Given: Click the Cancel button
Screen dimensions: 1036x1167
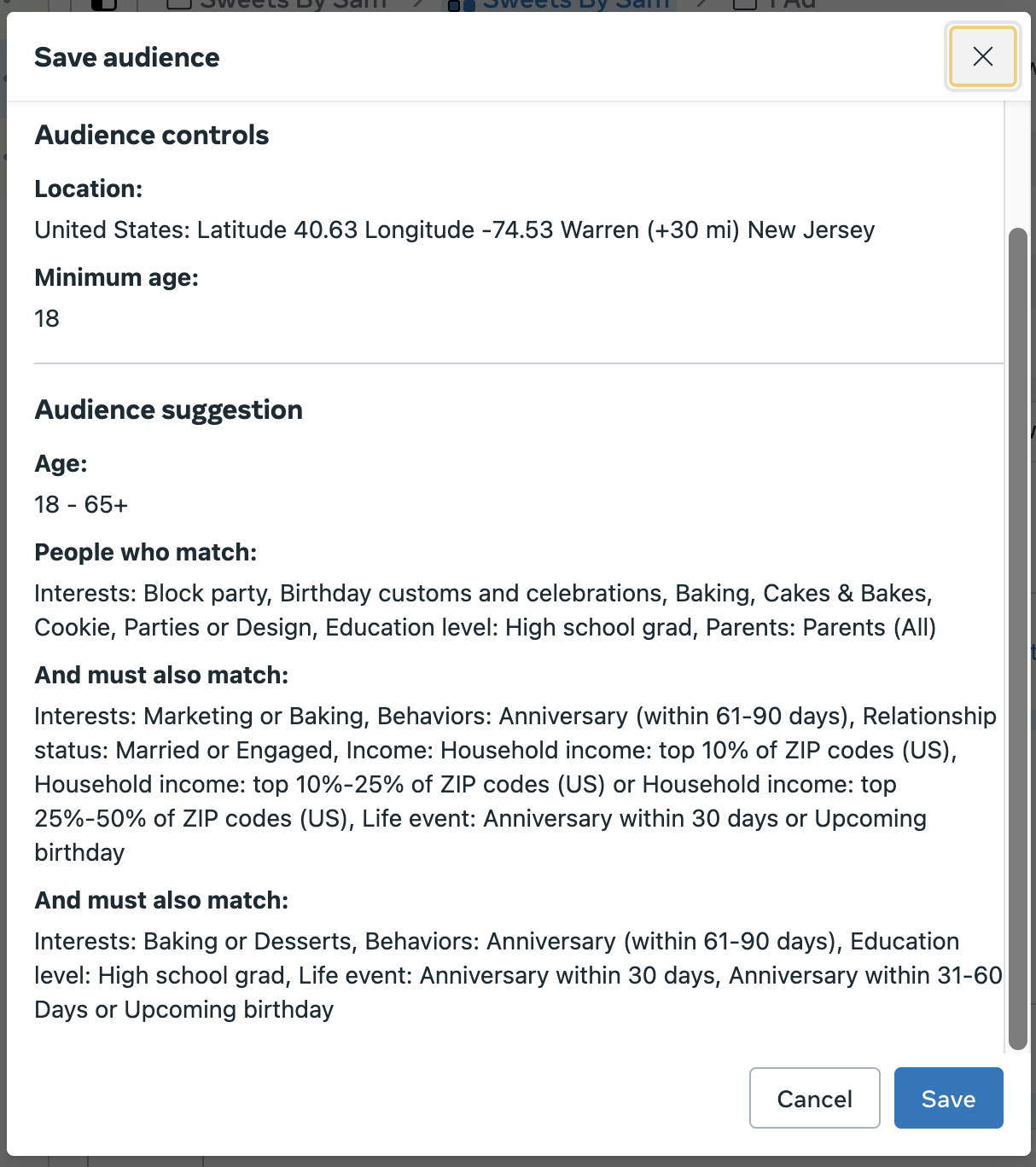Looking at the screenshot, I should click(x=814, y=1098).
